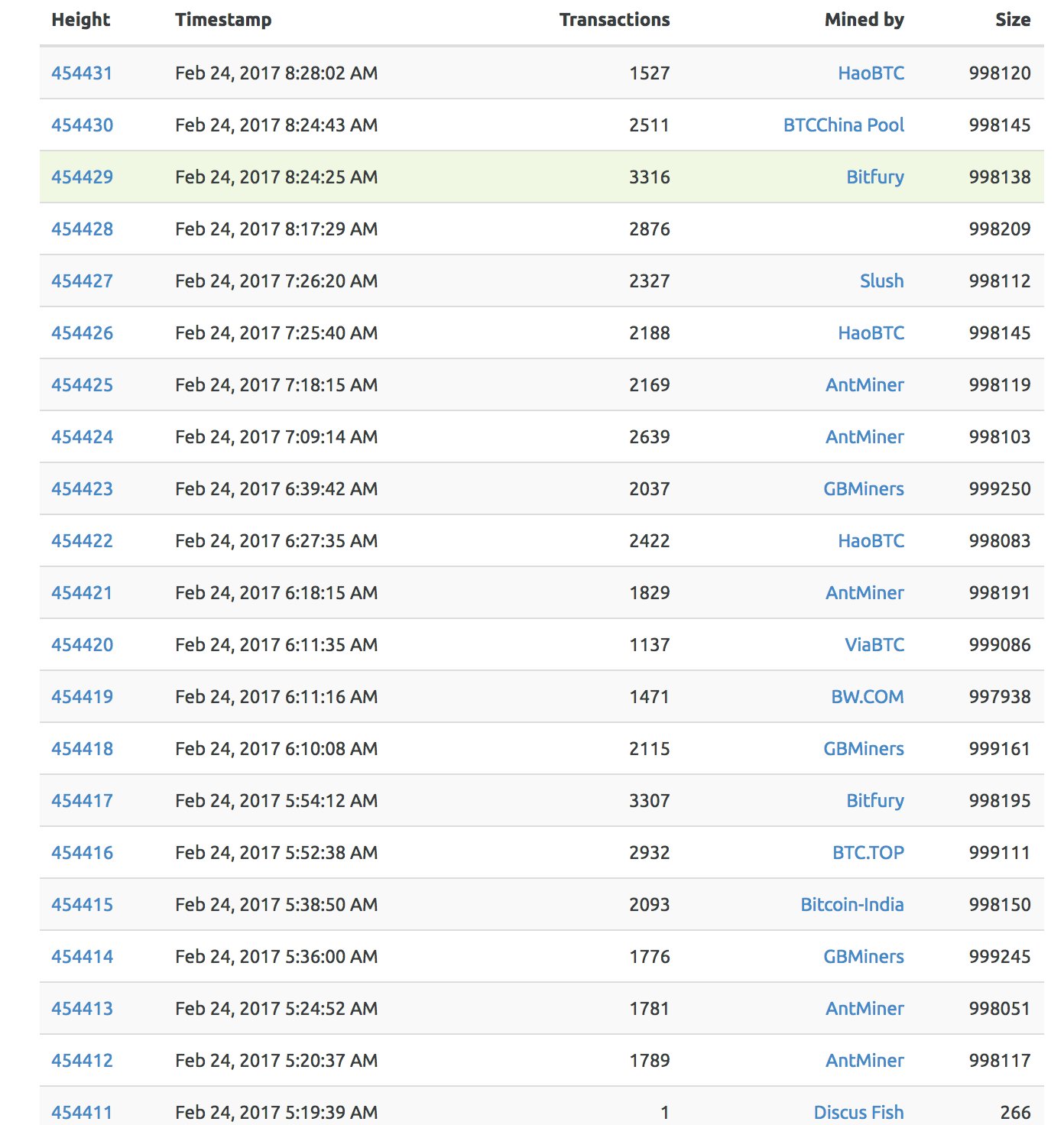This screenshot has width=1064, height=1125.
Task: Open block height 454415
Action: pos(82,905)
